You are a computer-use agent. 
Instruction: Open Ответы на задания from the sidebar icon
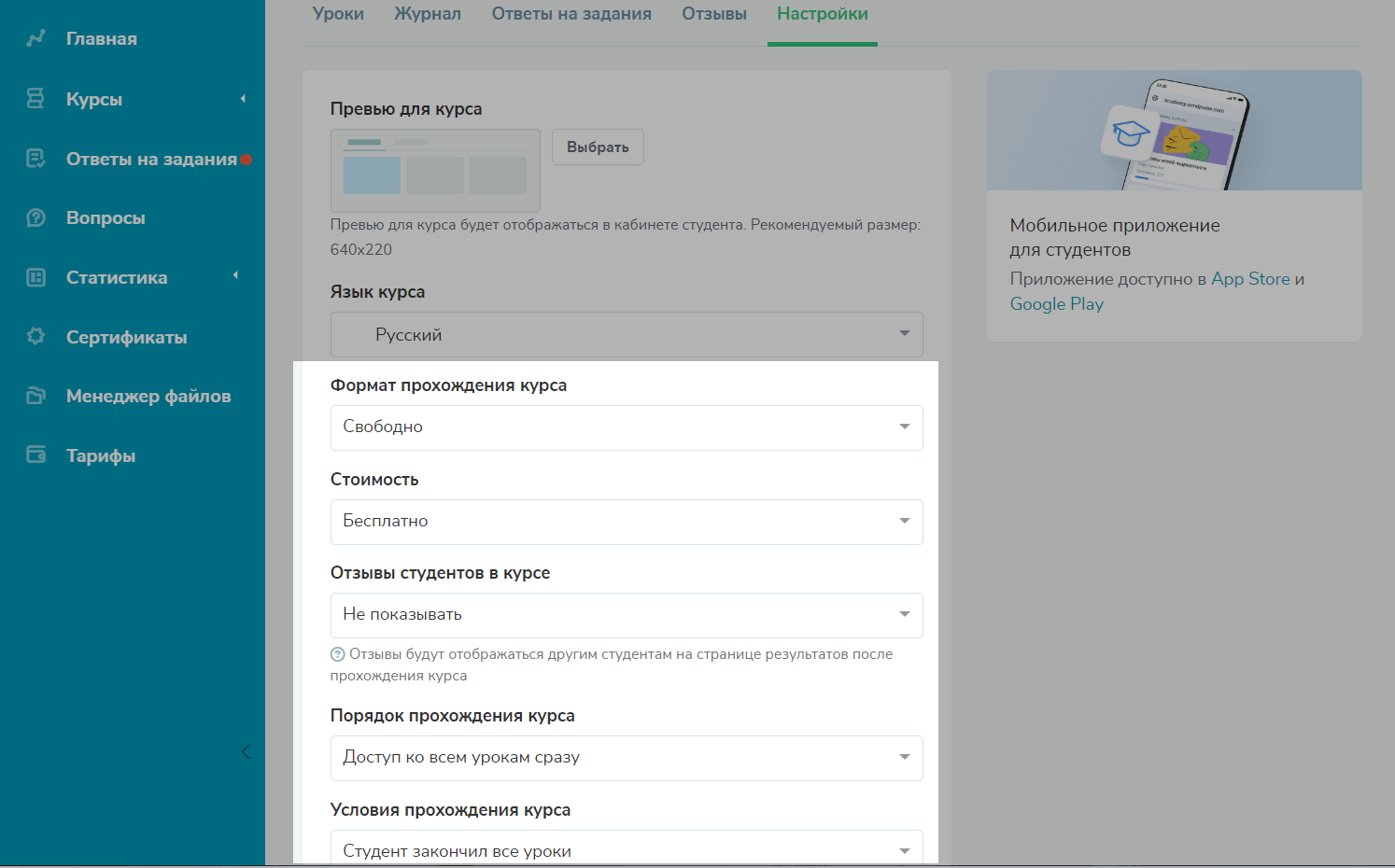tap(35, 159)
